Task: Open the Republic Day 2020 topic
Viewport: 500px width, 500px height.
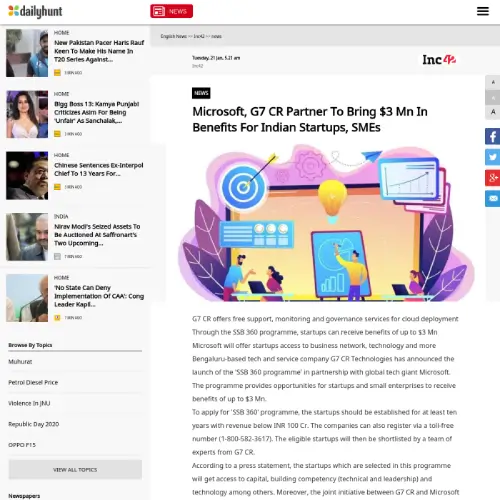Action: click(34, 424)
